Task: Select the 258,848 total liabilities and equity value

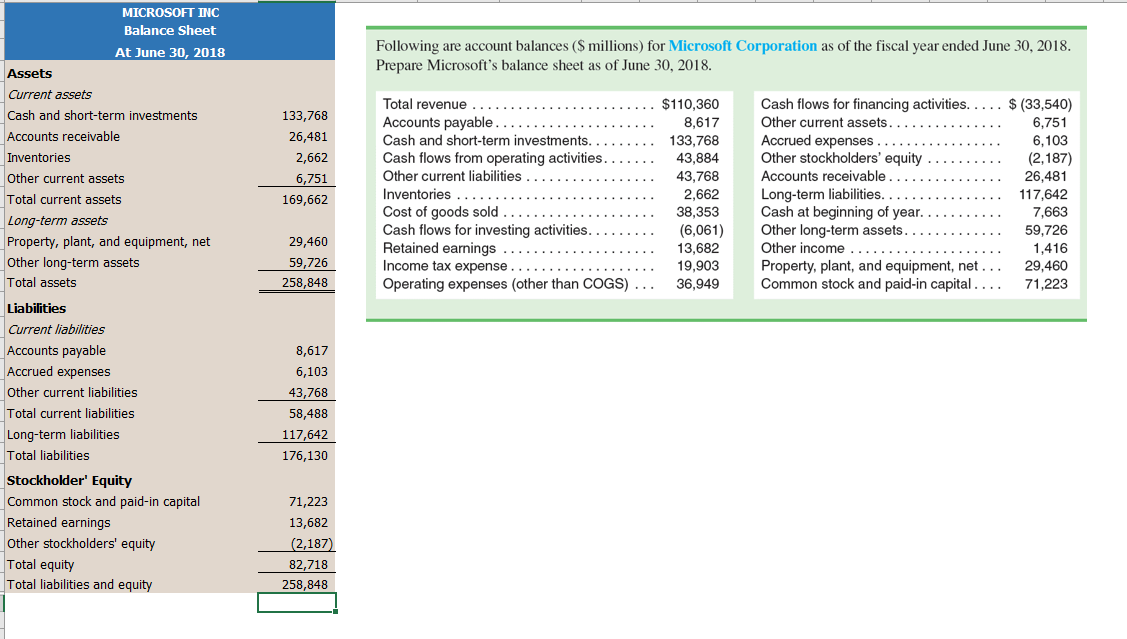Action: point(305,585)
